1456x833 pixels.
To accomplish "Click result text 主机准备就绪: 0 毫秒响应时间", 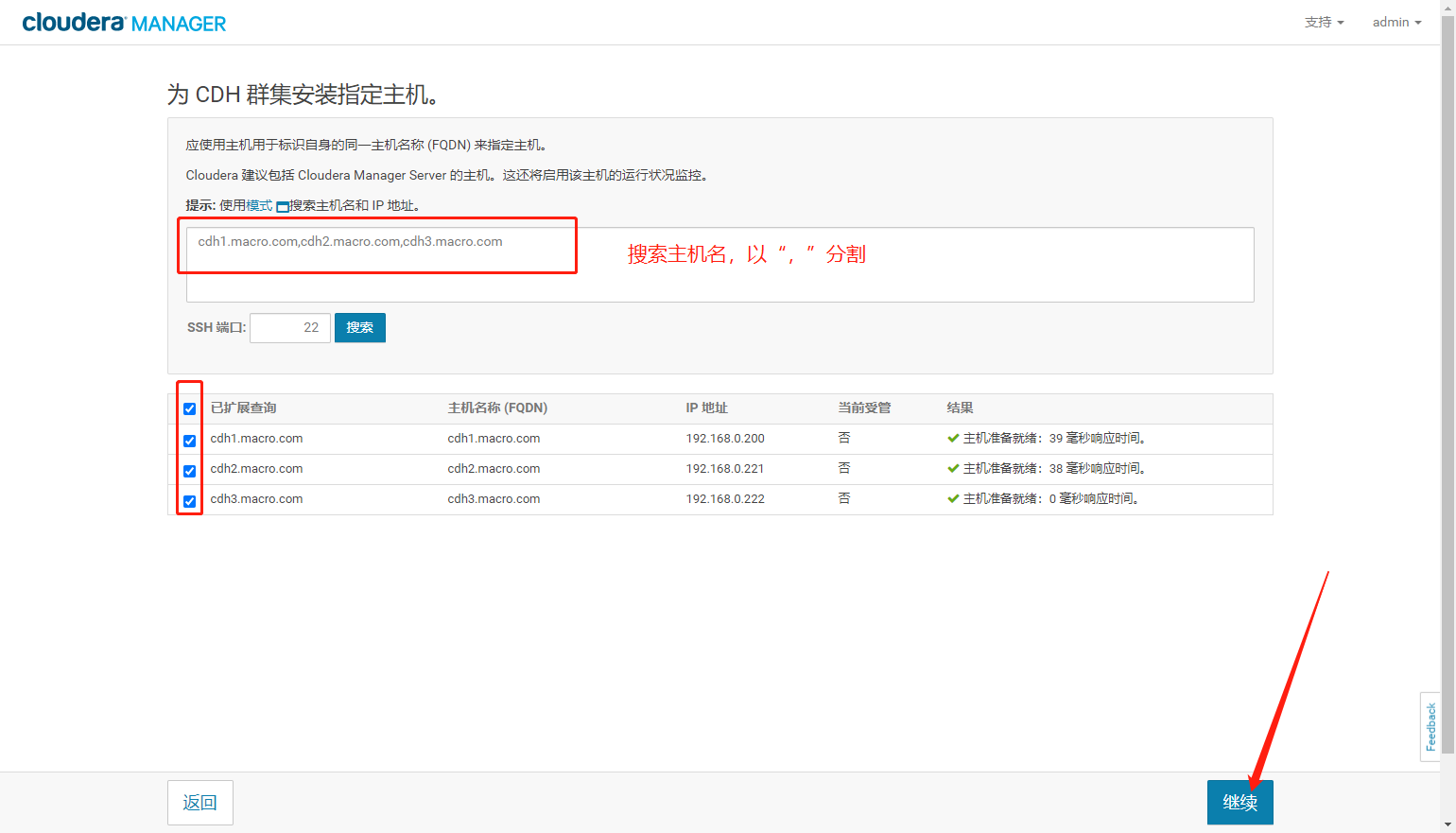I will point(1051,499).
